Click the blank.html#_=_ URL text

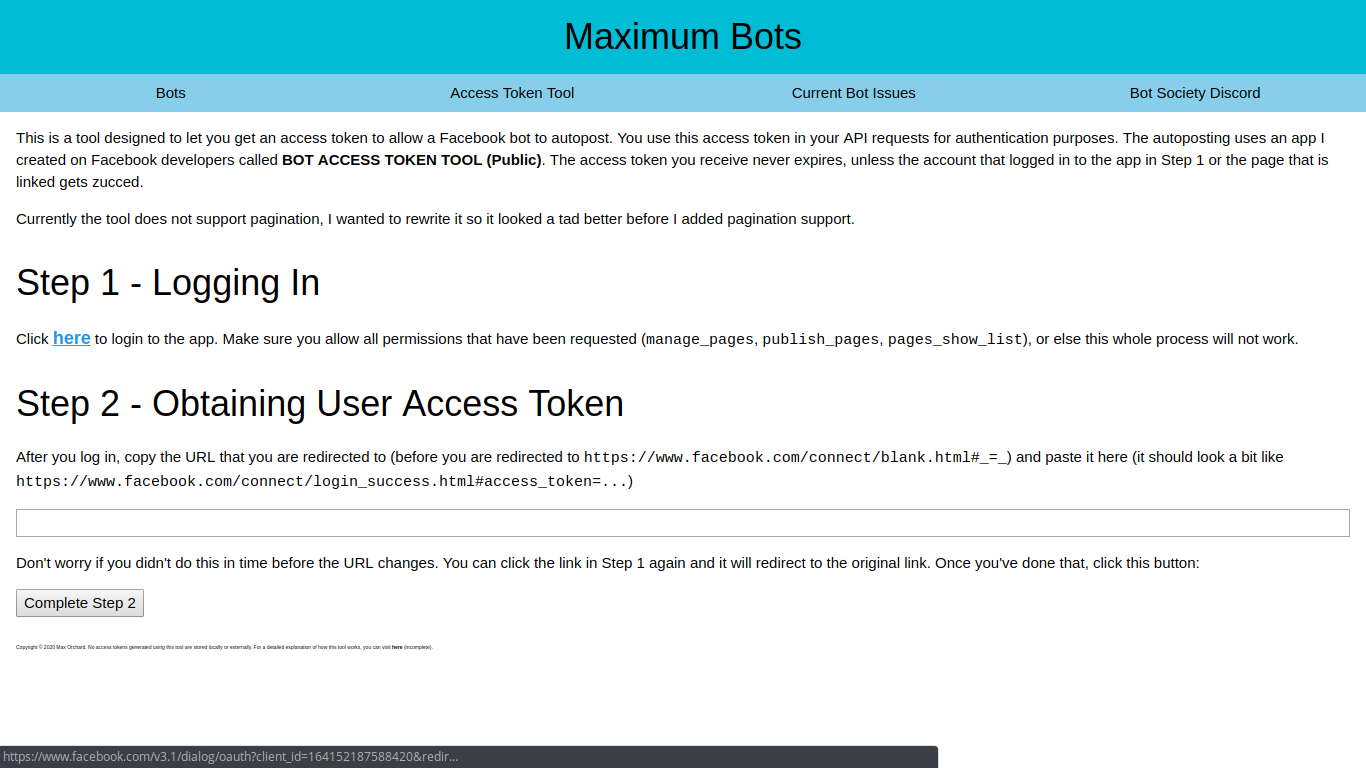(x=797, y=457)
